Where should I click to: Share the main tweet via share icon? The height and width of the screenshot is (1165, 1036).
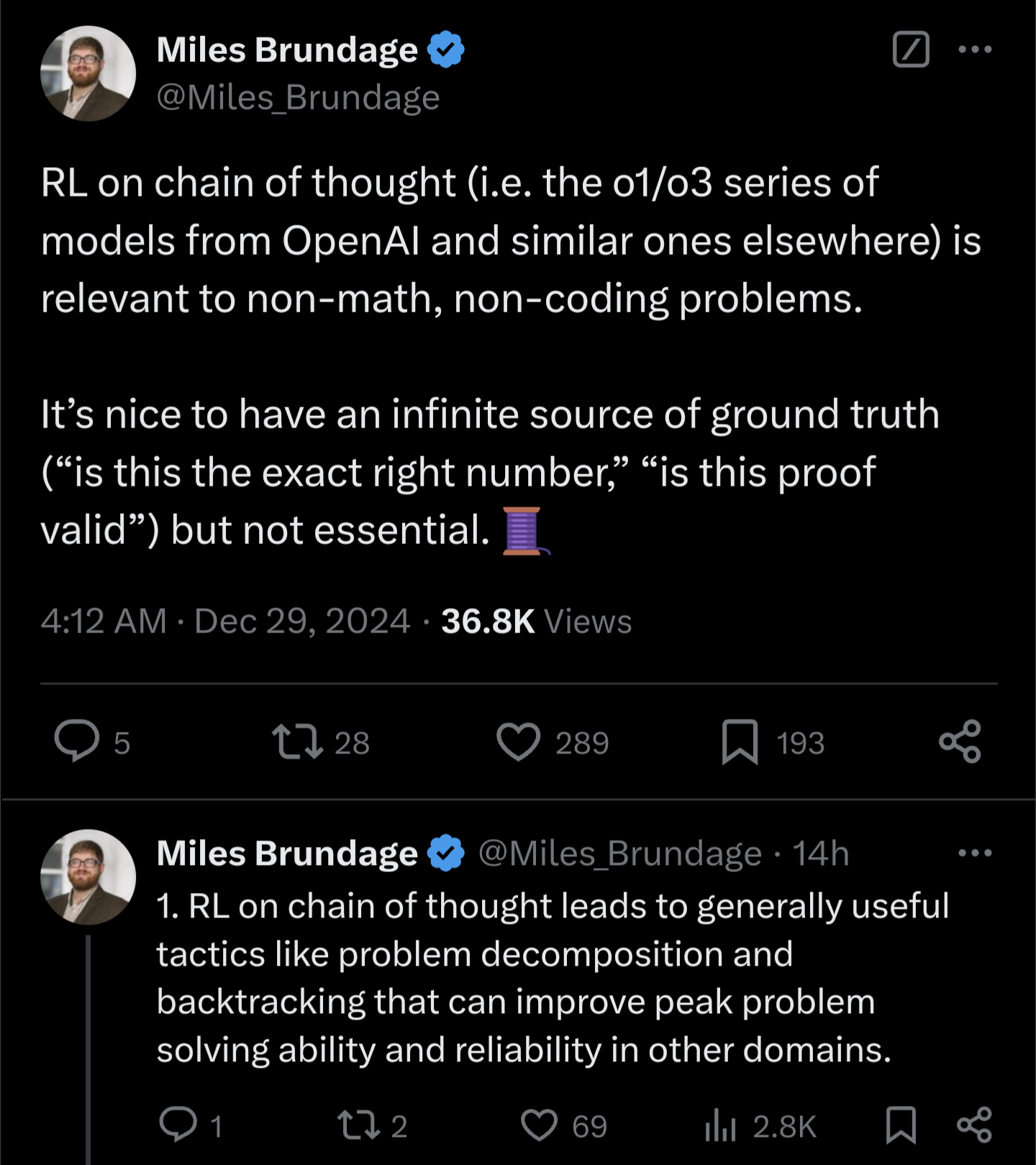tap(960, 741)
